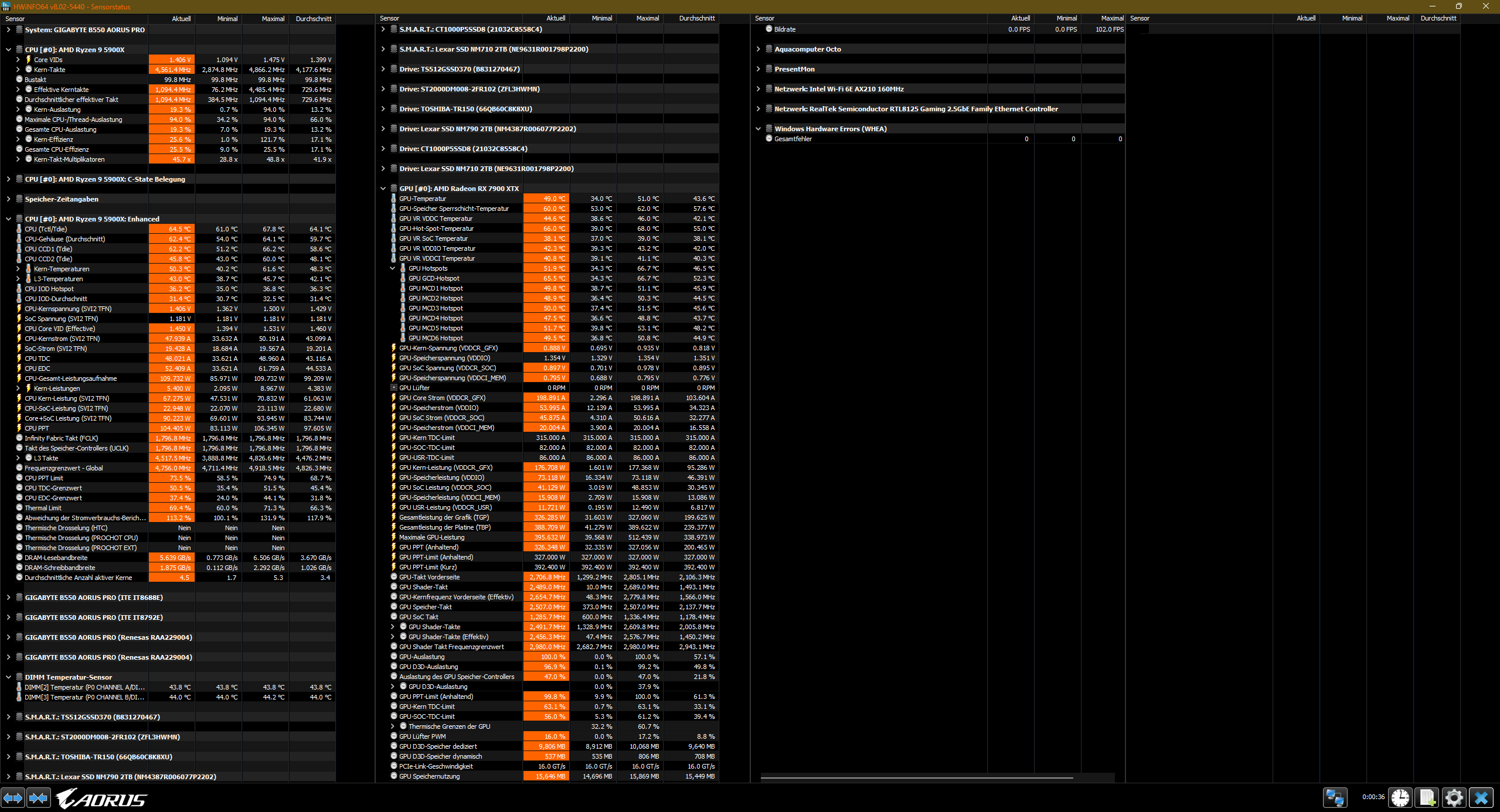Collapse the GPU [#0]: AMD Radeon RX 7900 XTX group

click(383, 189)
